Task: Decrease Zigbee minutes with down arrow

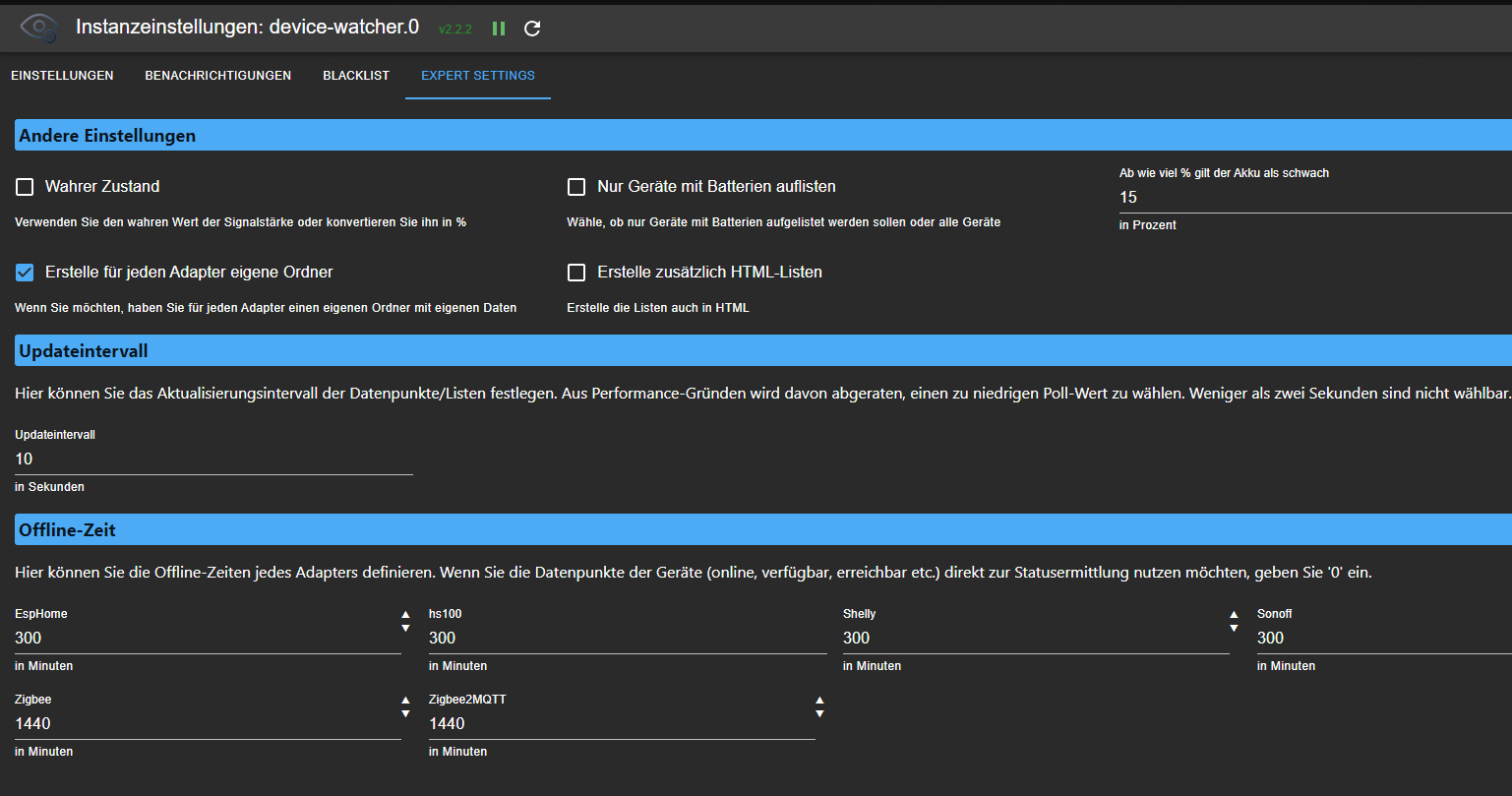Action: tap(405, 713)
